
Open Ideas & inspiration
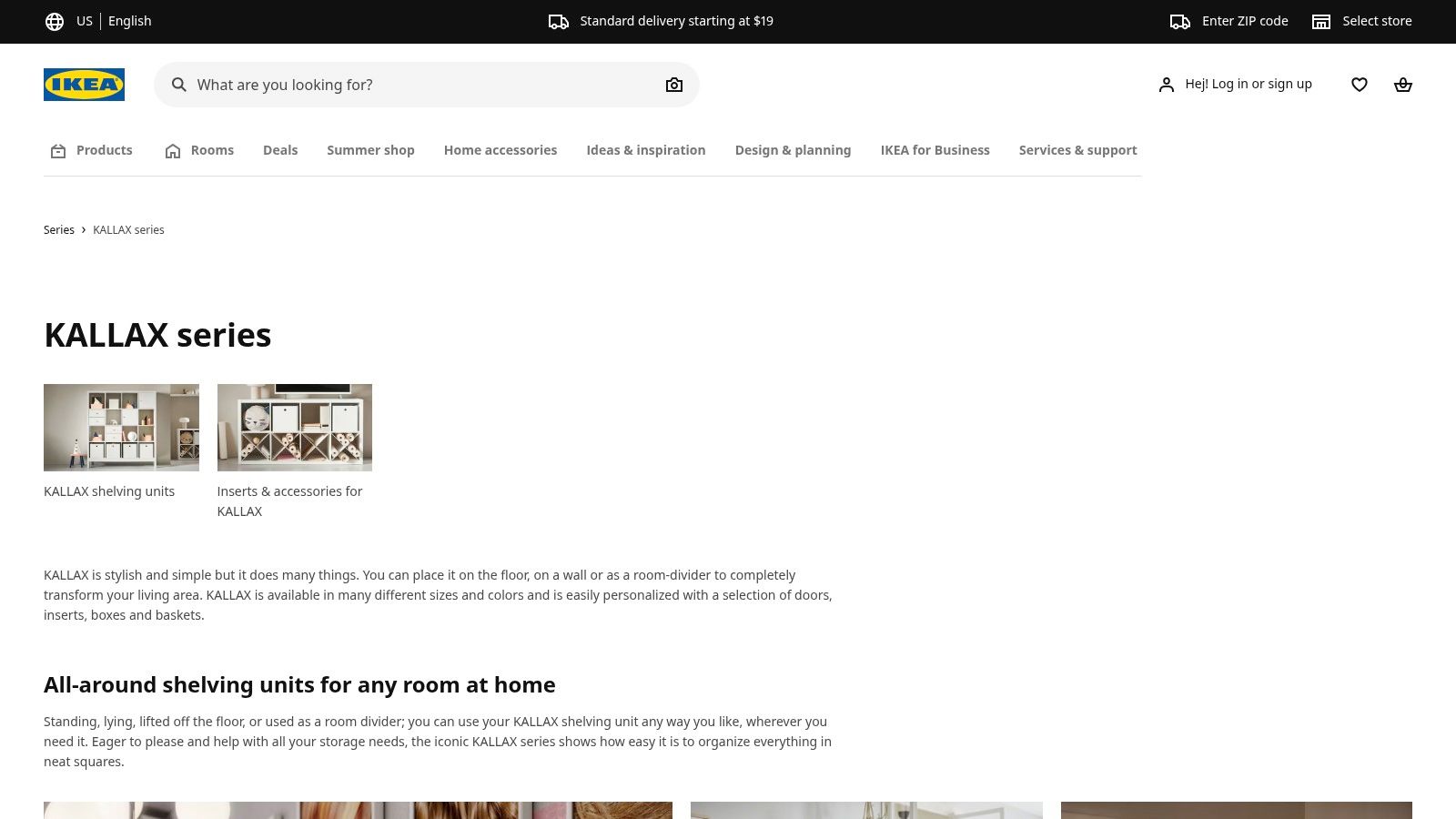646,150
